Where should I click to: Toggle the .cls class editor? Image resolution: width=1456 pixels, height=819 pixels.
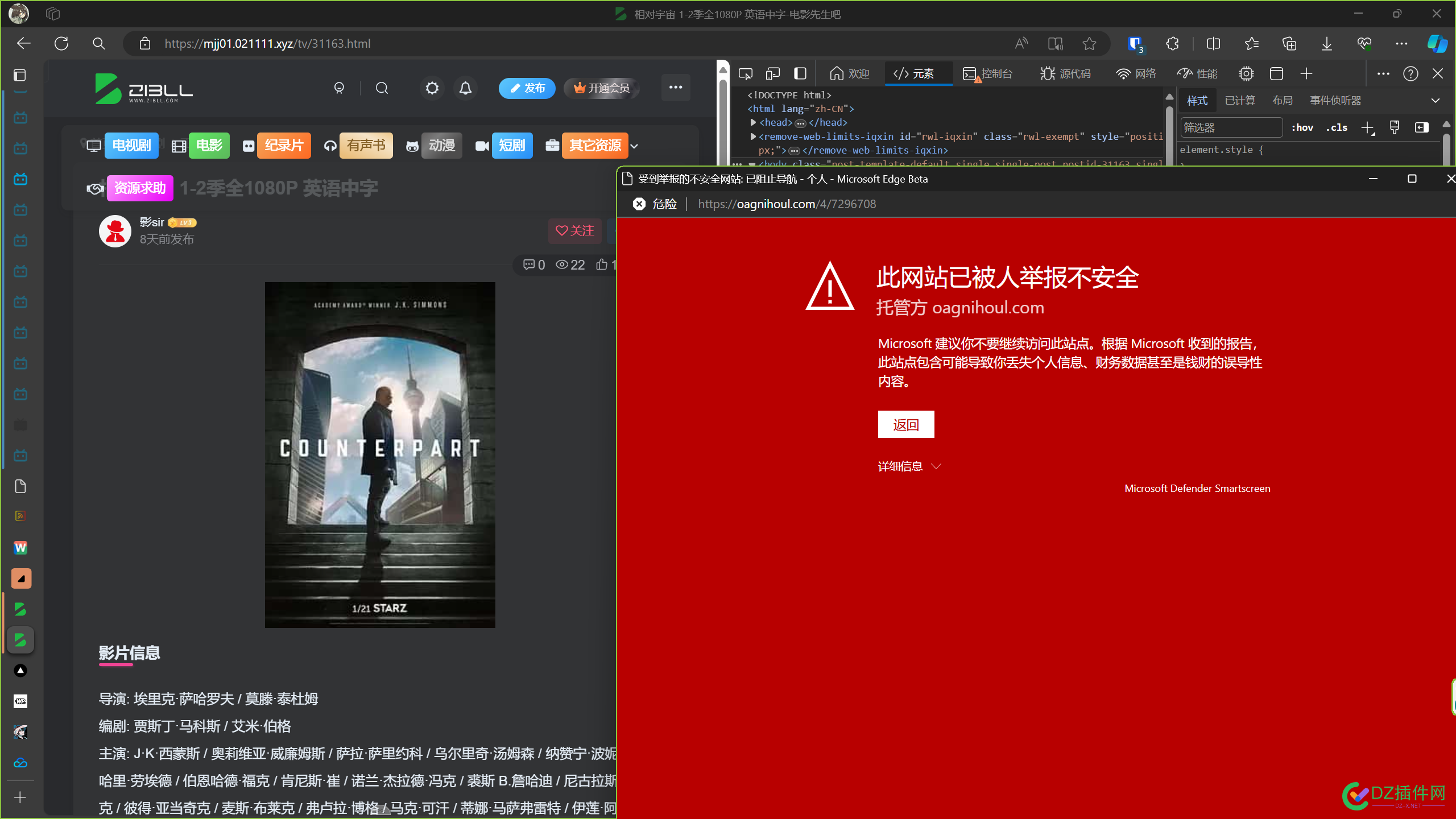(1337, 127)
